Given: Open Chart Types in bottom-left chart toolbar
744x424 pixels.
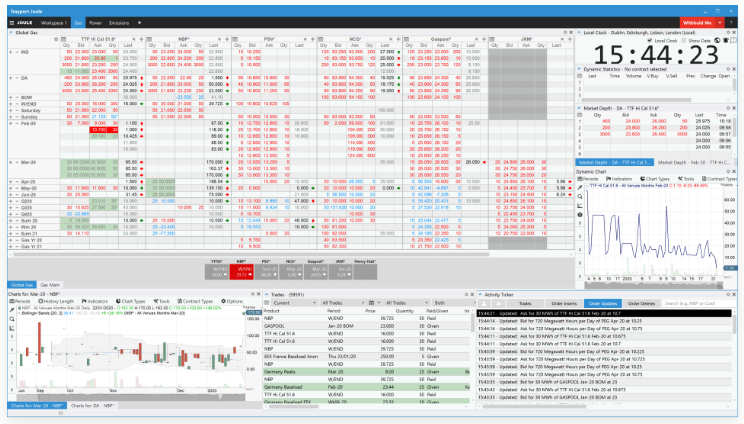Looking at the screenshot, I should (131, 301).
